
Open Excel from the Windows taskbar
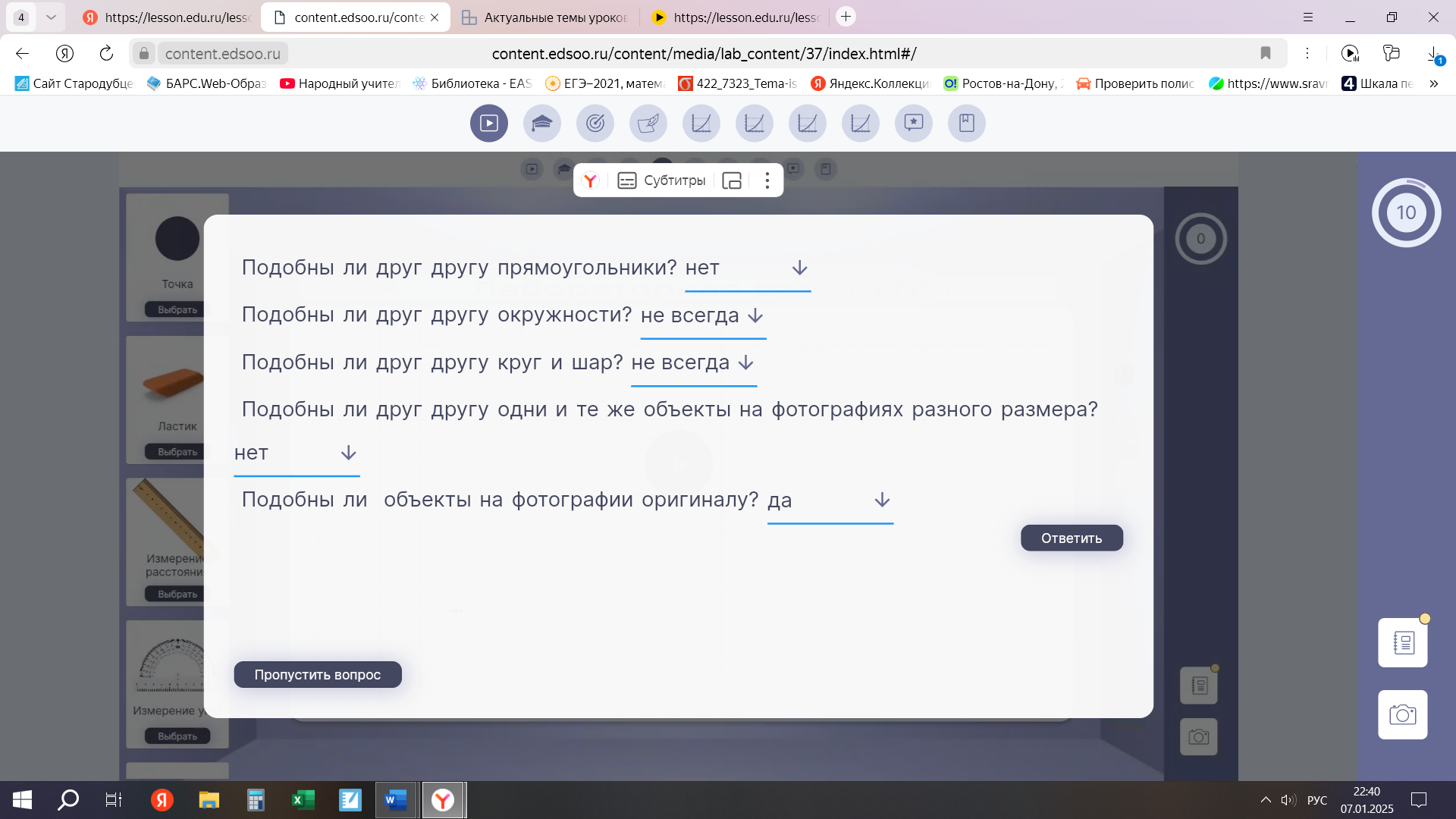(x=303, y=800)
